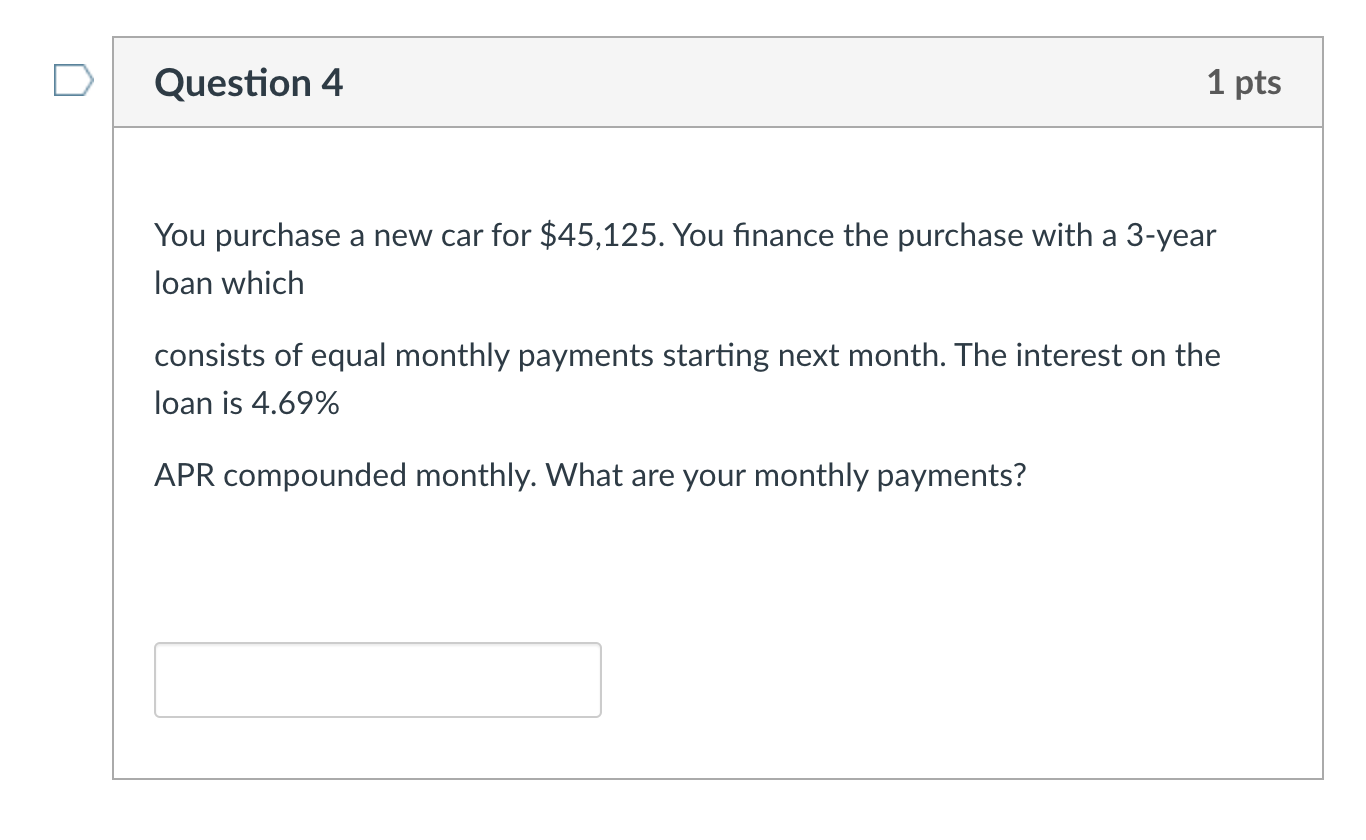Click the blank area below the answer field
Viewport: 1366px width, 840px height.
tap(717, 748)
